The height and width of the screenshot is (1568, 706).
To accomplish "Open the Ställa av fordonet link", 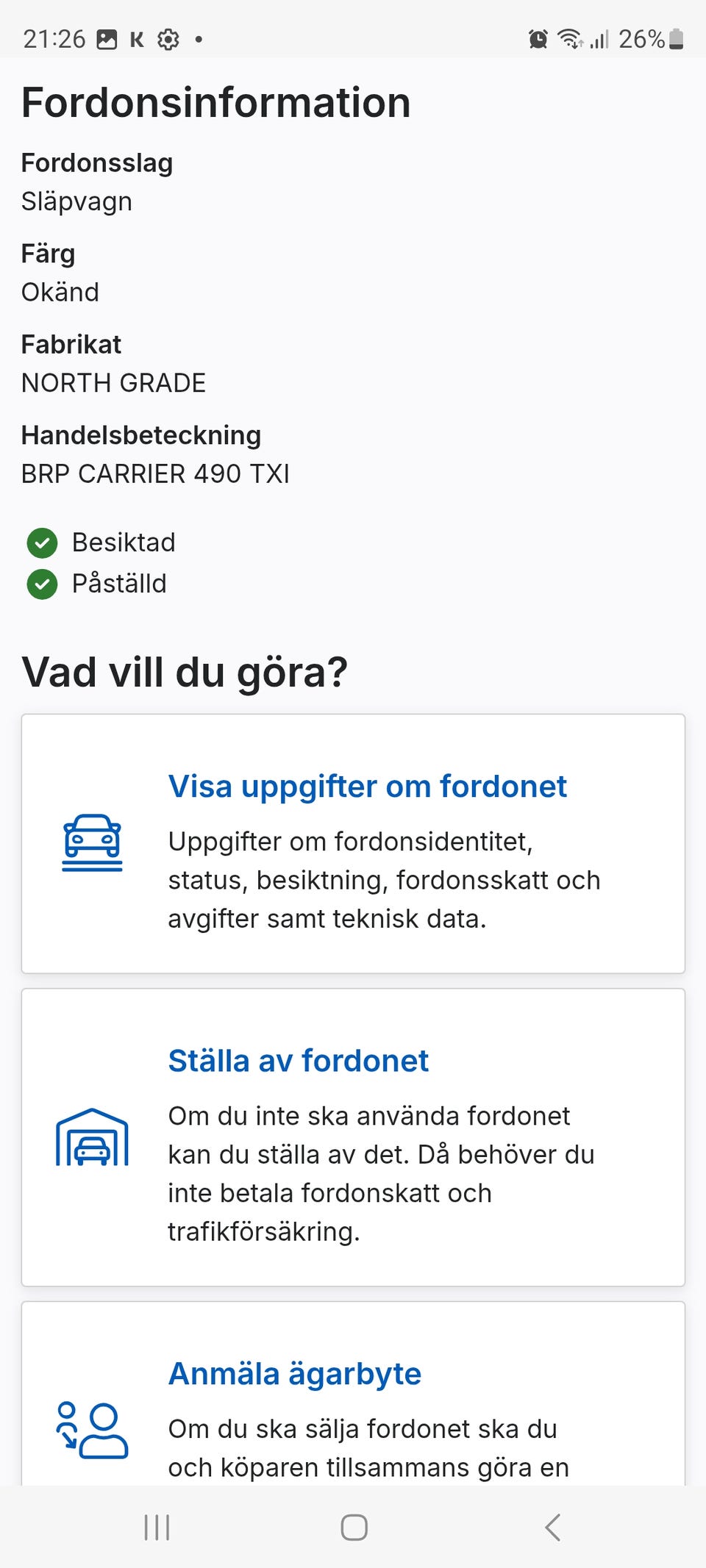I will [298, 1061].
